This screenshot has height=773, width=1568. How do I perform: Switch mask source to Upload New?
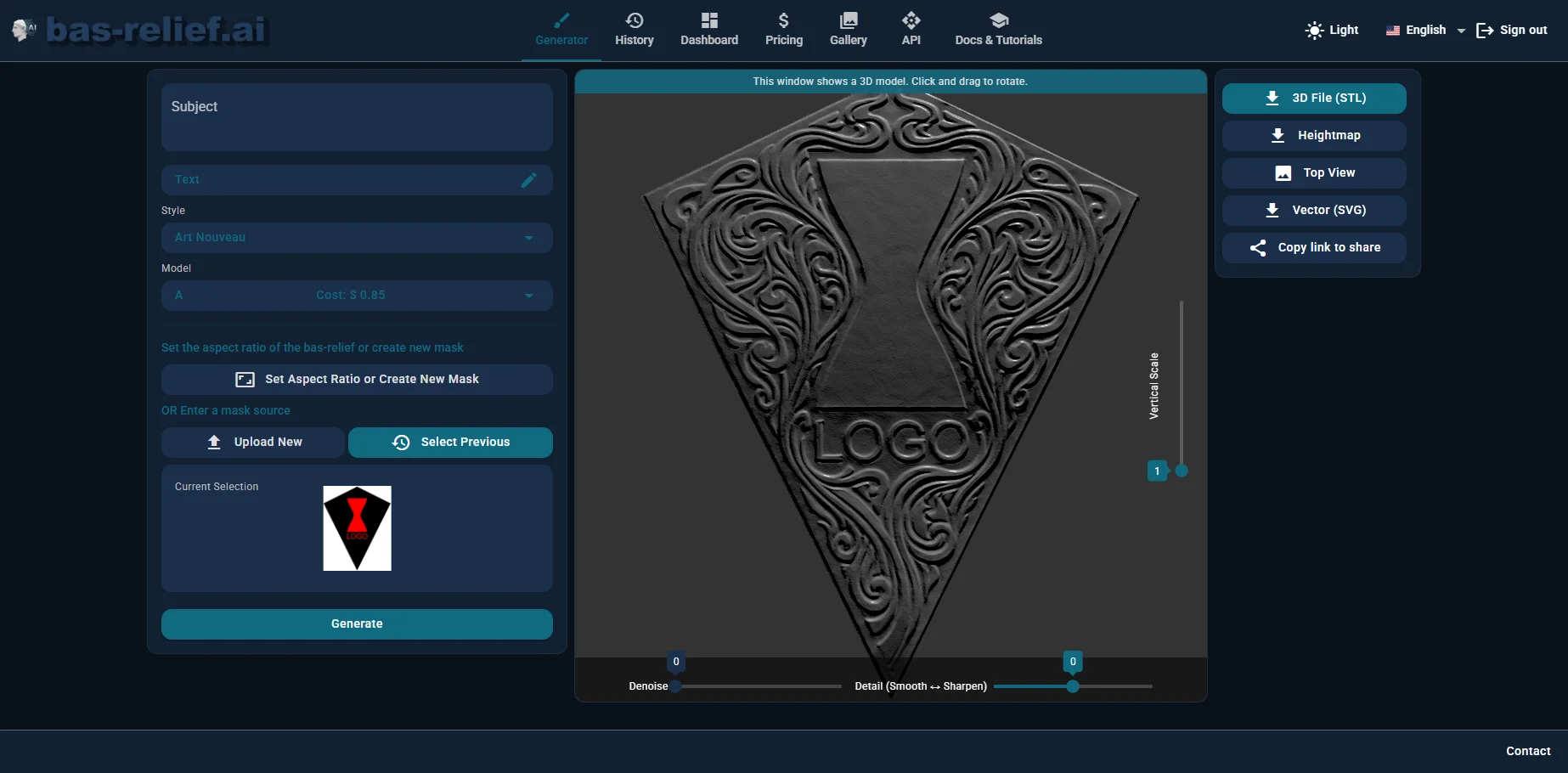pos(253,443)
